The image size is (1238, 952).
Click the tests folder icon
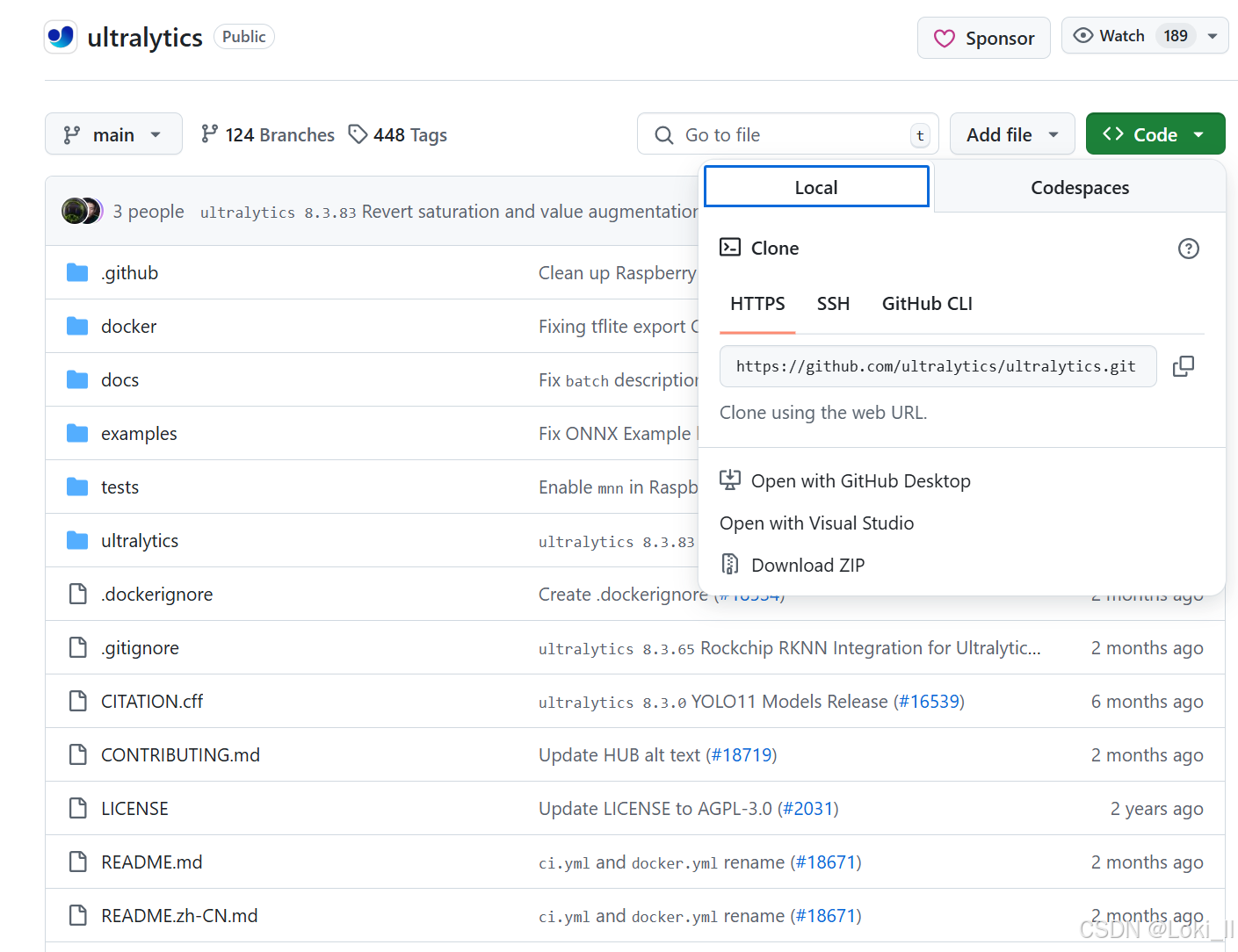[77, 487]
